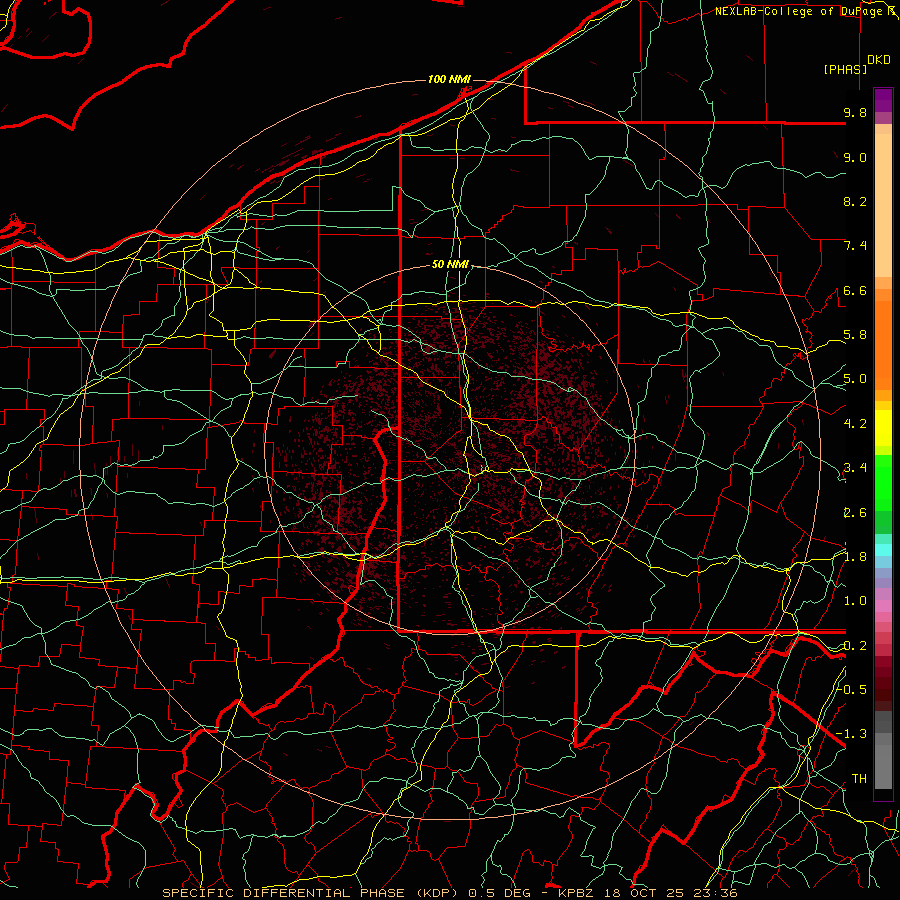Click the -1.3 scale value
The image size is (900, 900).
pos(852,734)
